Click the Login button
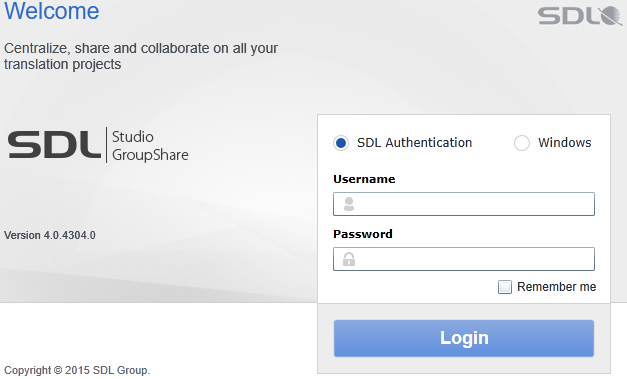 (464, 338)
